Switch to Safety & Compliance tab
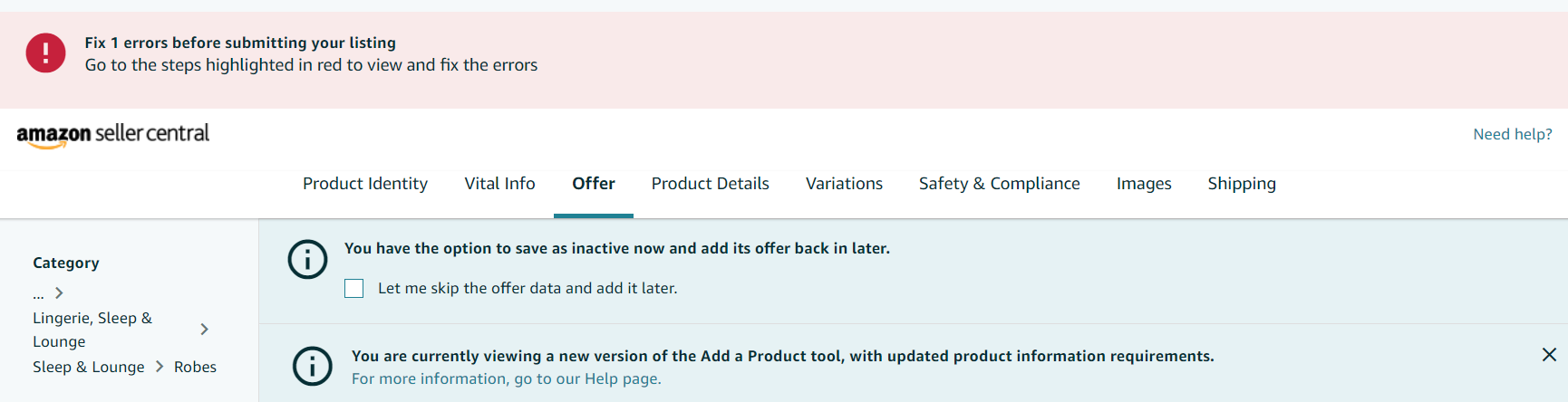 coord(999,184)
